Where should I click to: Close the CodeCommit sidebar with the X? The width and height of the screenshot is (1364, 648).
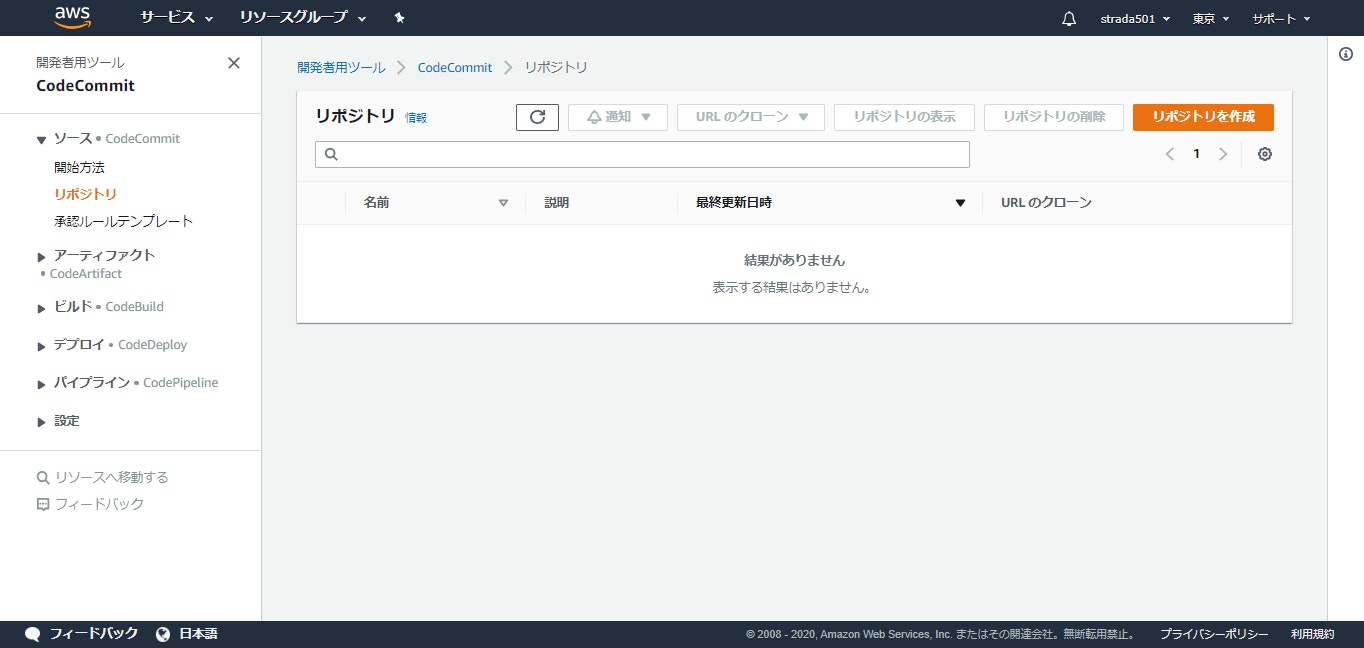coord(233,62)
